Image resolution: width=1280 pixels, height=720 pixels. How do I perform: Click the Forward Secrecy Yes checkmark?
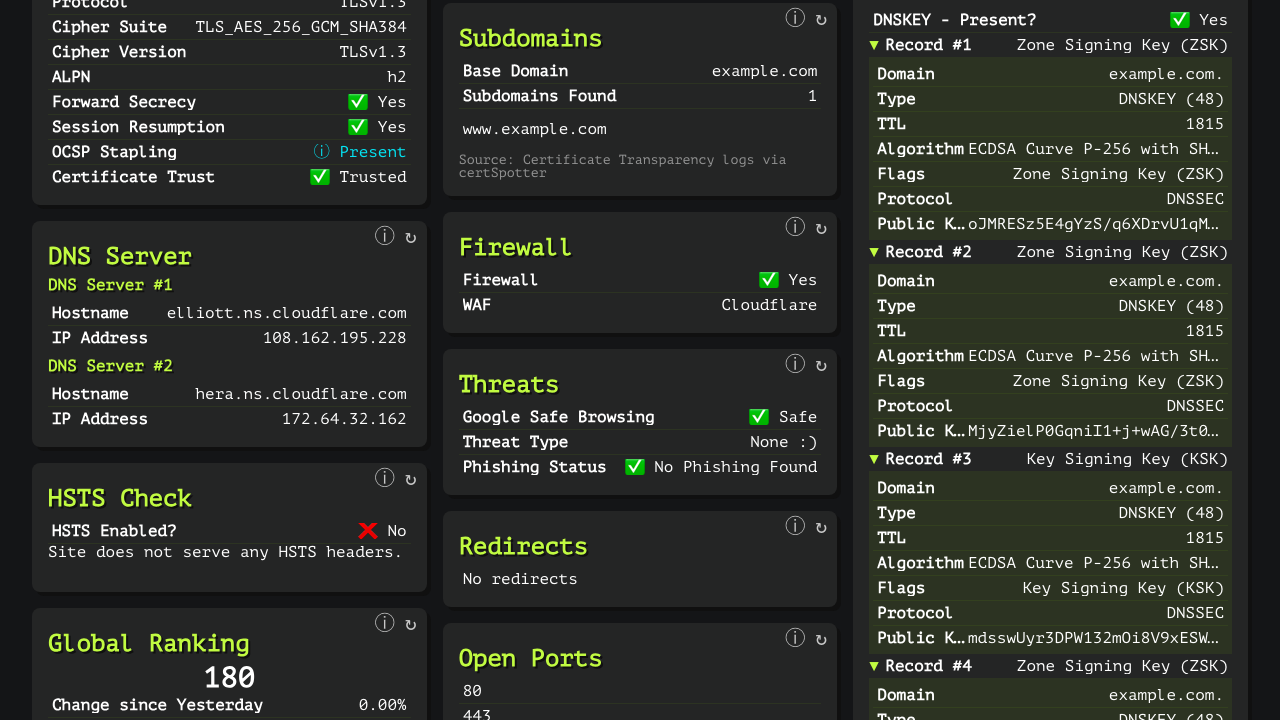(358, 102)
